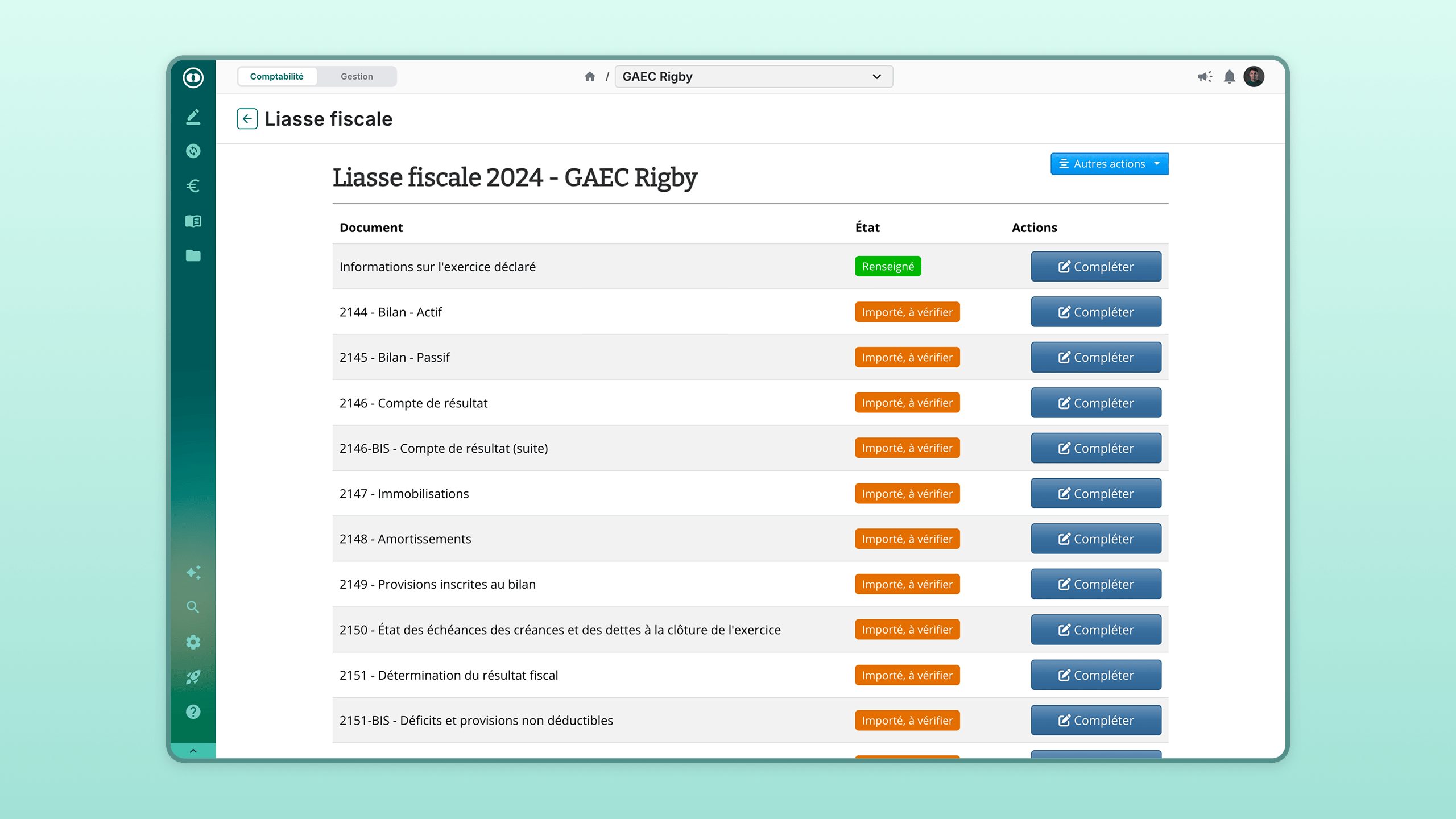Switch to the Gestion tab
This screenshot has height=819, width=1456.
pyautogui.click(x=357, y=77)
